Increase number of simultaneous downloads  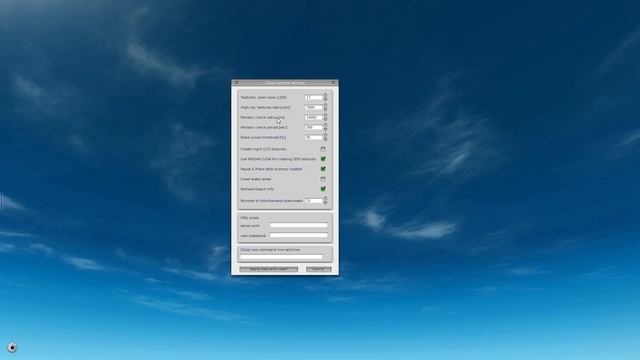pyautogui.click(x=325, y=198)
